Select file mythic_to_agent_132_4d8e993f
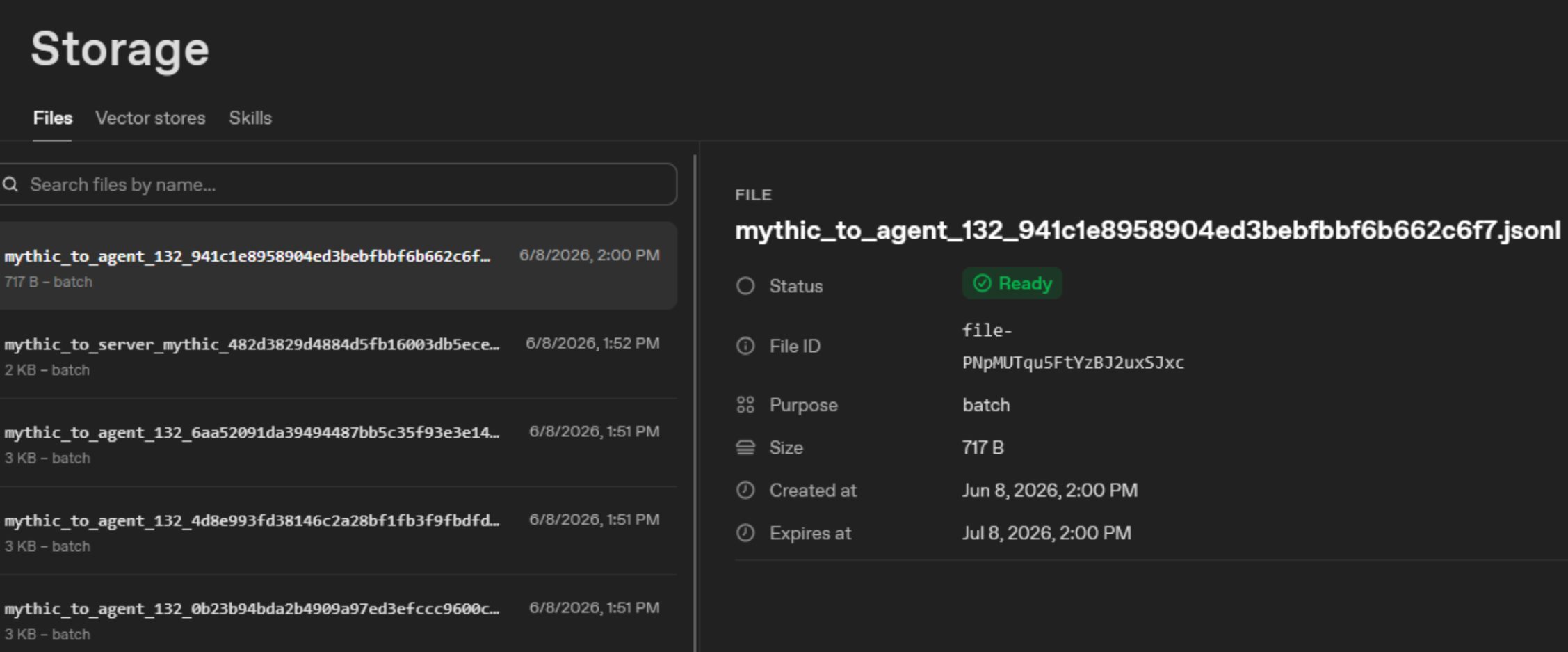Screen dimensions: 1568x652 [x=338, y=531]
